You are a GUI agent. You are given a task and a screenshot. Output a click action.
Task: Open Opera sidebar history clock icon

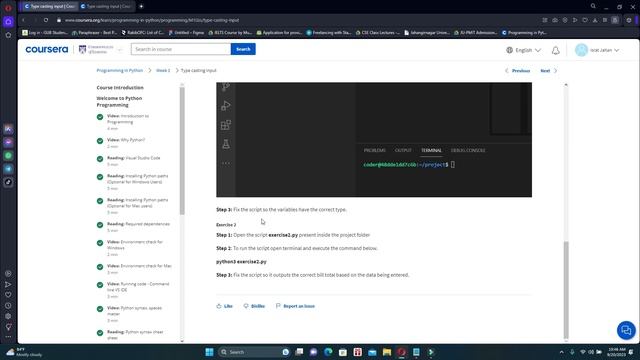(8, 305)
